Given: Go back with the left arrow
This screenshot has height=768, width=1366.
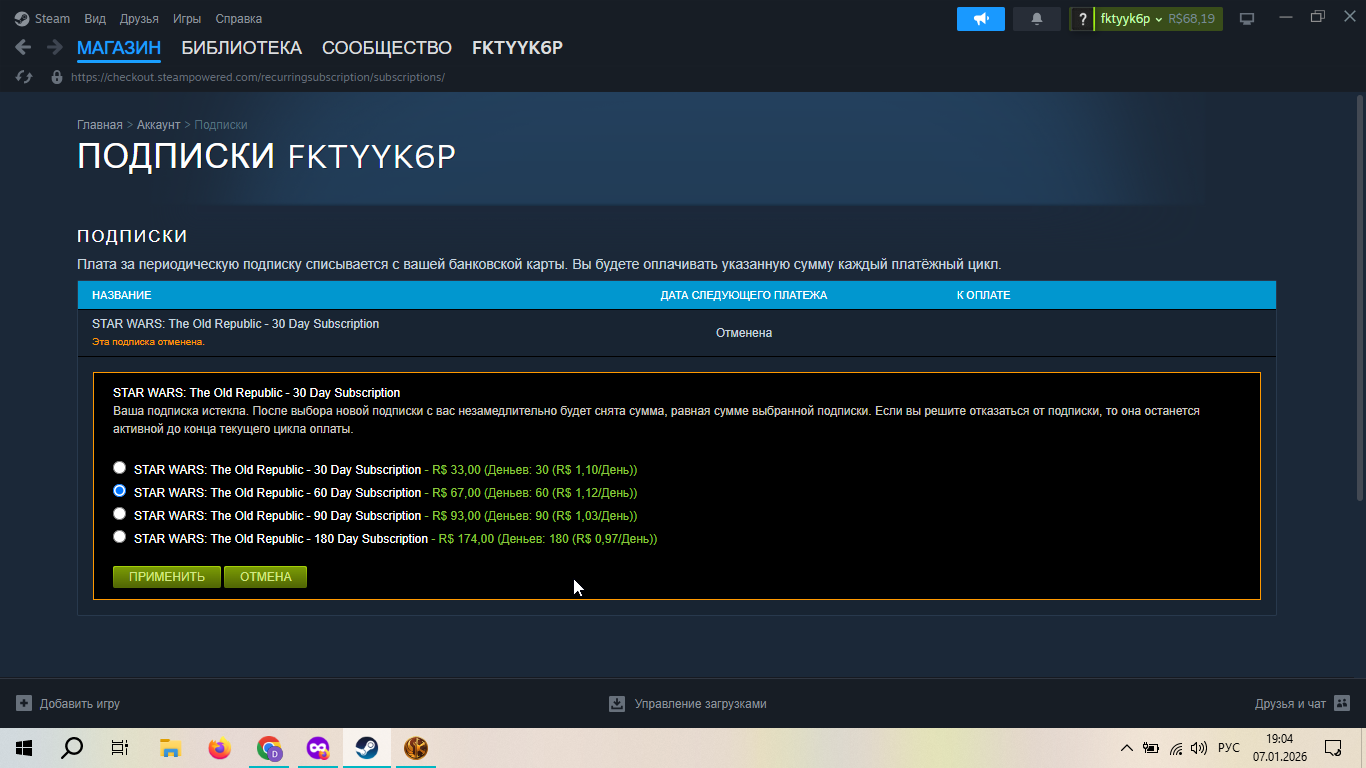Looking at the screenshot, I should point(23,47).
